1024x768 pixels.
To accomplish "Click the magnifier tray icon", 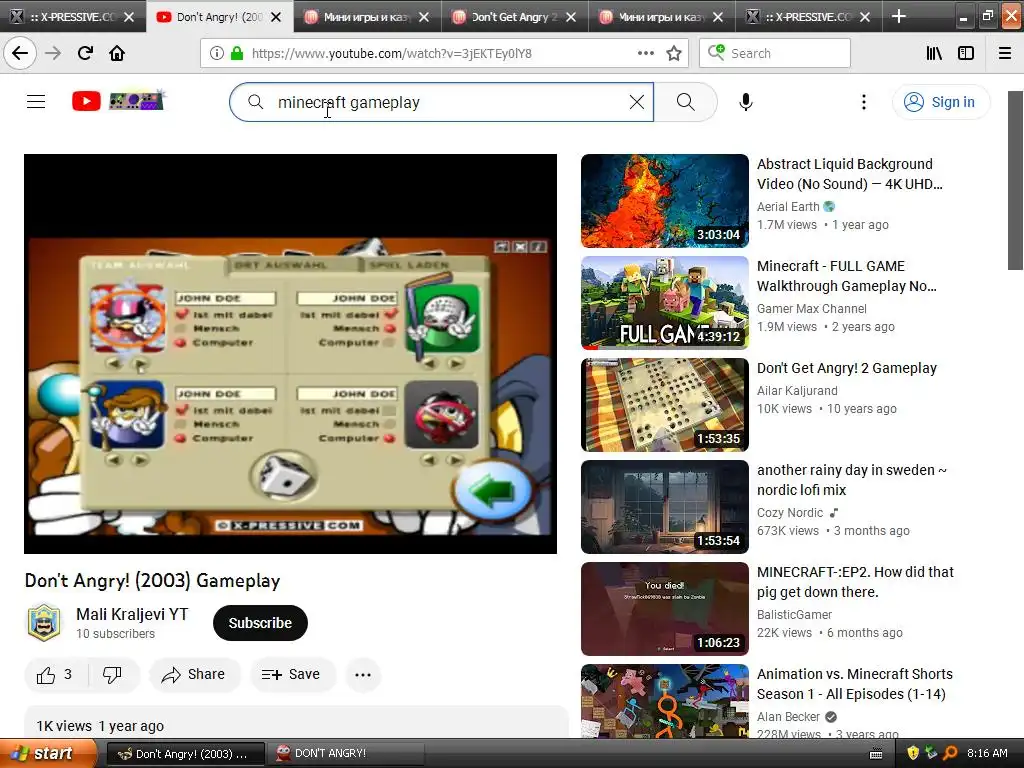I will click(x=950, y=754).
